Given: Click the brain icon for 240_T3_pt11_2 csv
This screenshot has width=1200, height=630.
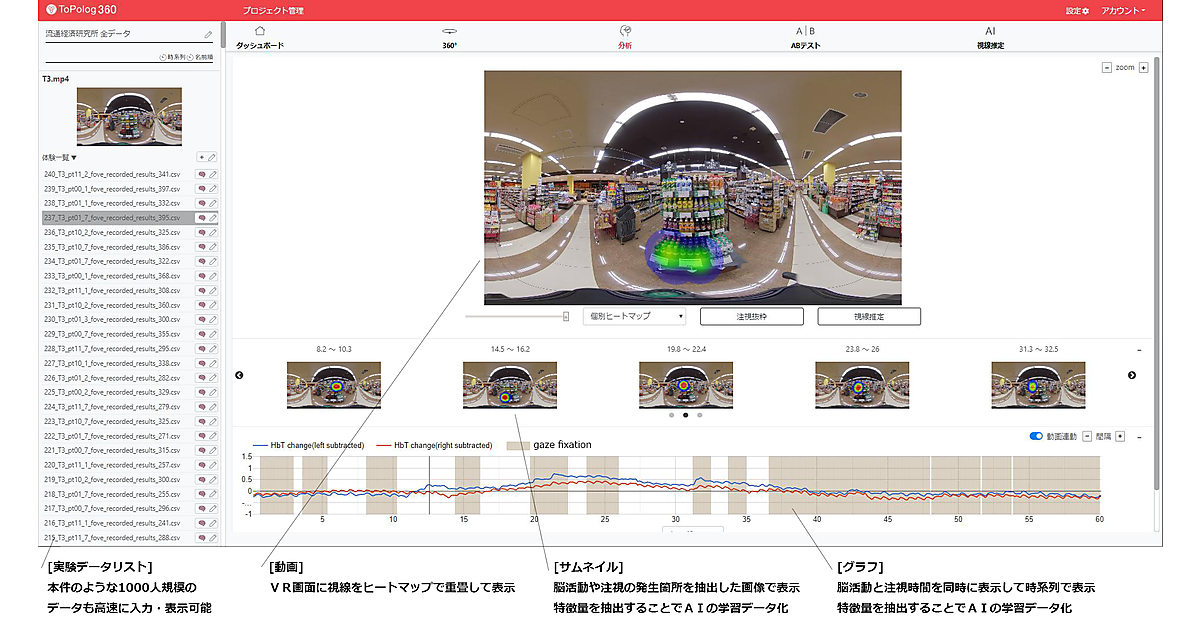Looking at the screenshot, I should [201, 174].
